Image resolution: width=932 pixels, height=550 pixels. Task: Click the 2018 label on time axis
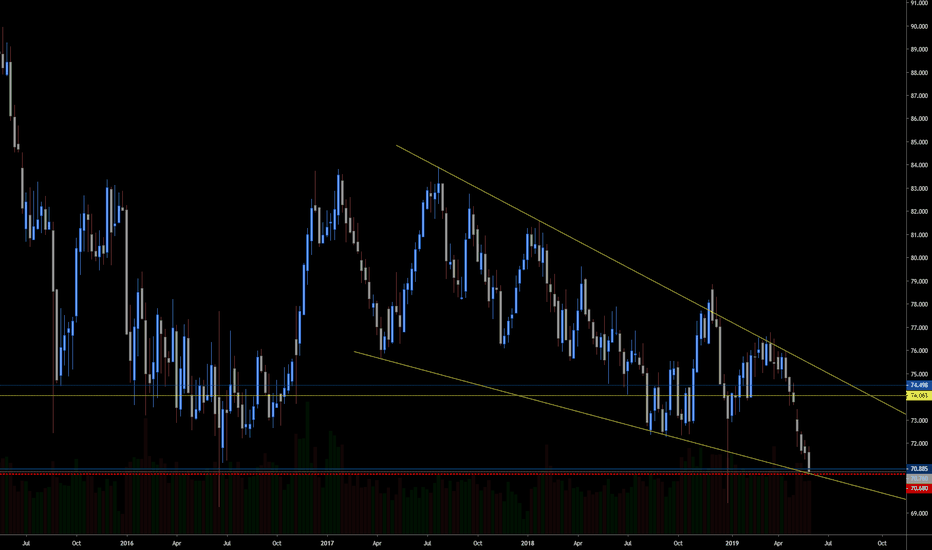(527, 543)
